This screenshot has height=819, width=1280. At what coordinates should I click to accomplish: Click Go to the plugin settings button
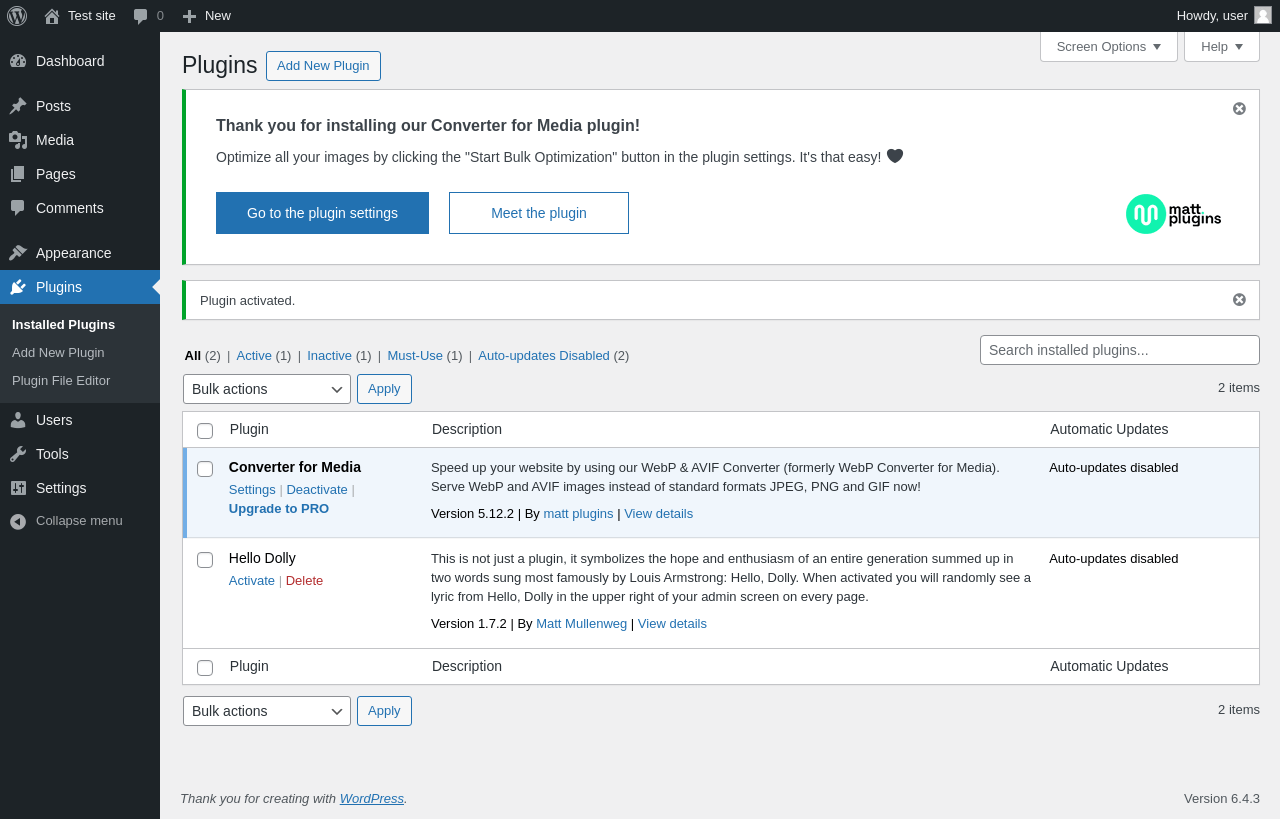[322, 213]
